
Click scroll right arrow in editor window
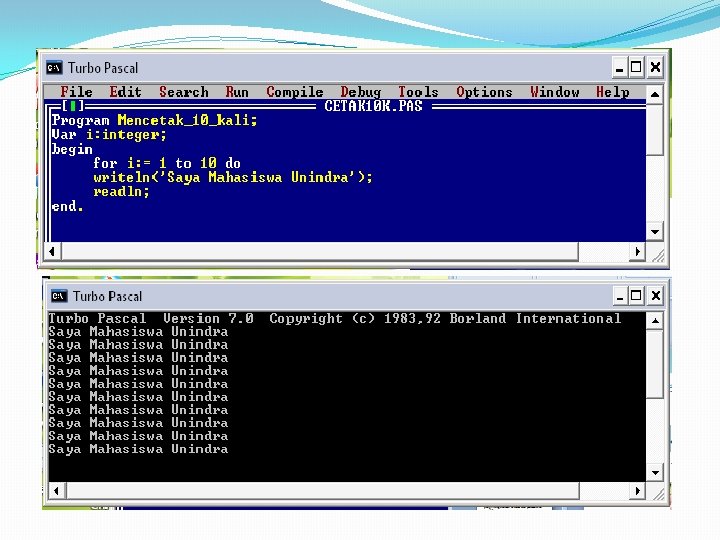click(x=637, y=252)
